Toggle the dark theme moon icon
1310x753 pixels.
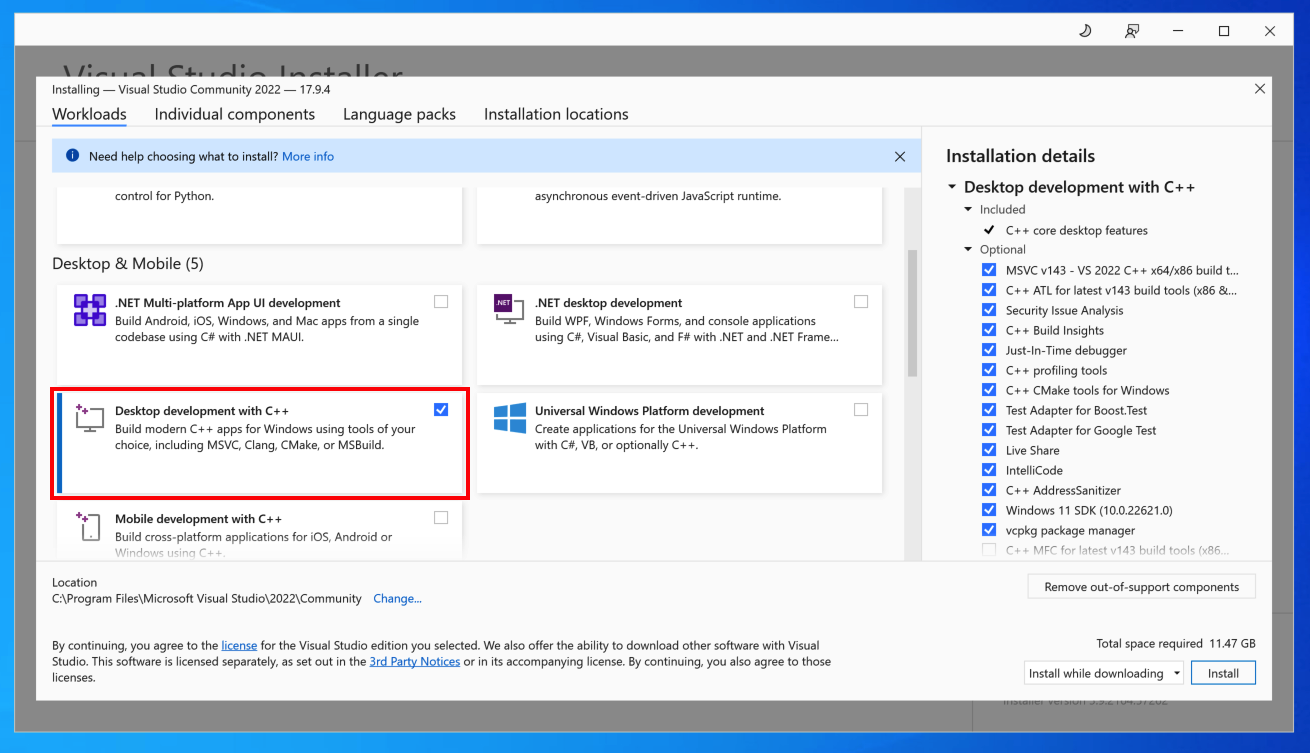tap(1085, 31)
